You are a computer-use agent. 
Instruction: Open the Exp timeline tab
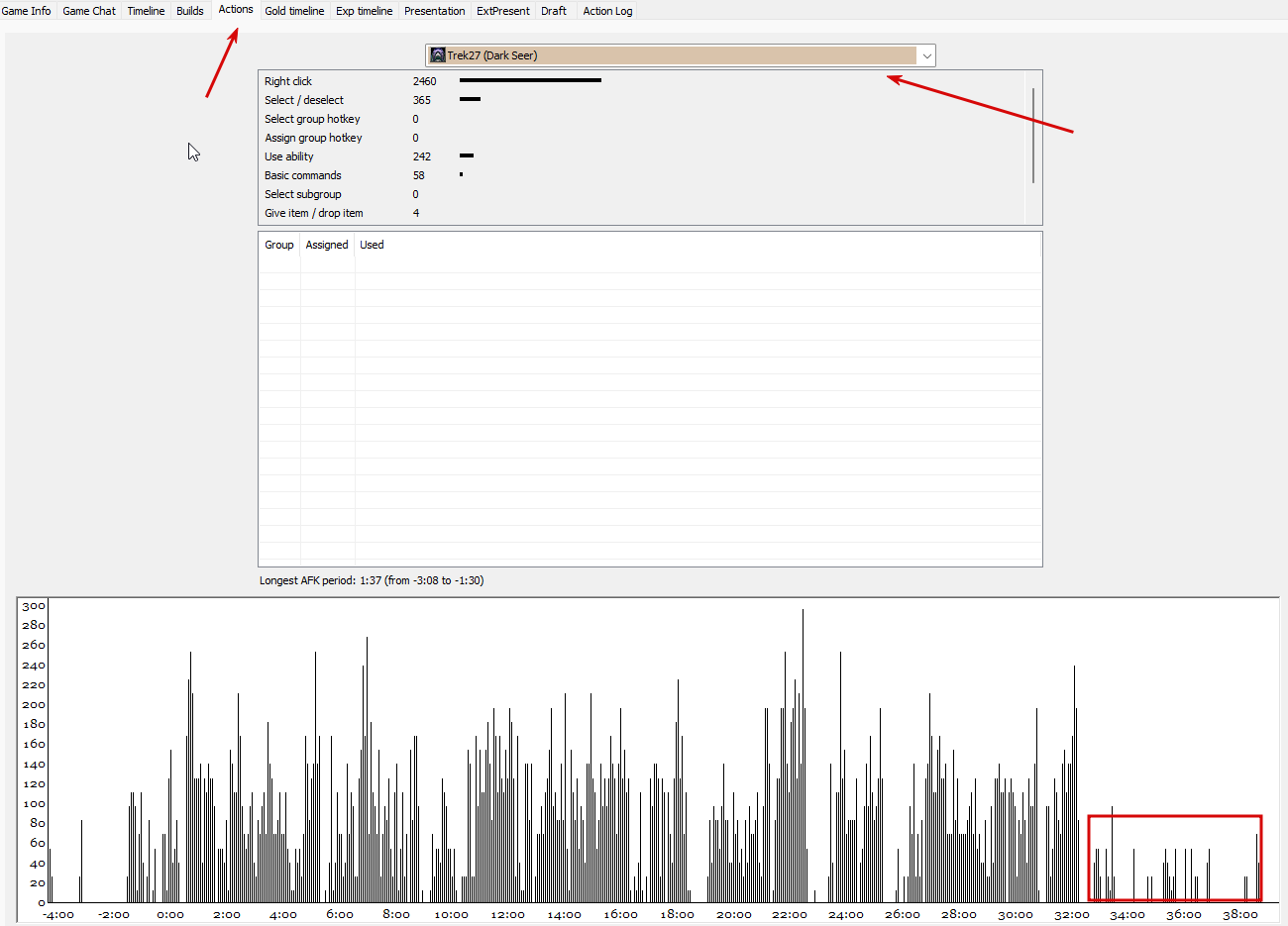[364, 11]
